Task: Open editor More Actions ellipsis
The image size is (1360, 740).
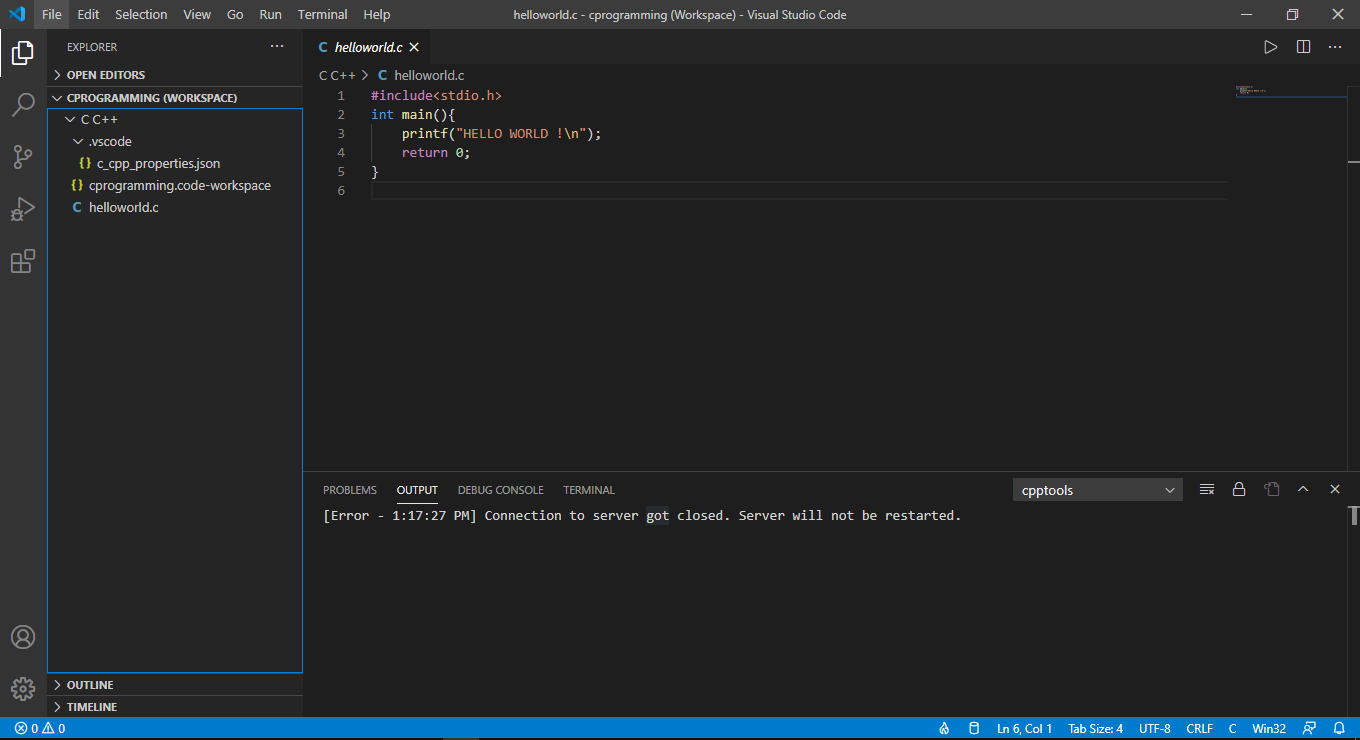Action: tap(1335, 47)
